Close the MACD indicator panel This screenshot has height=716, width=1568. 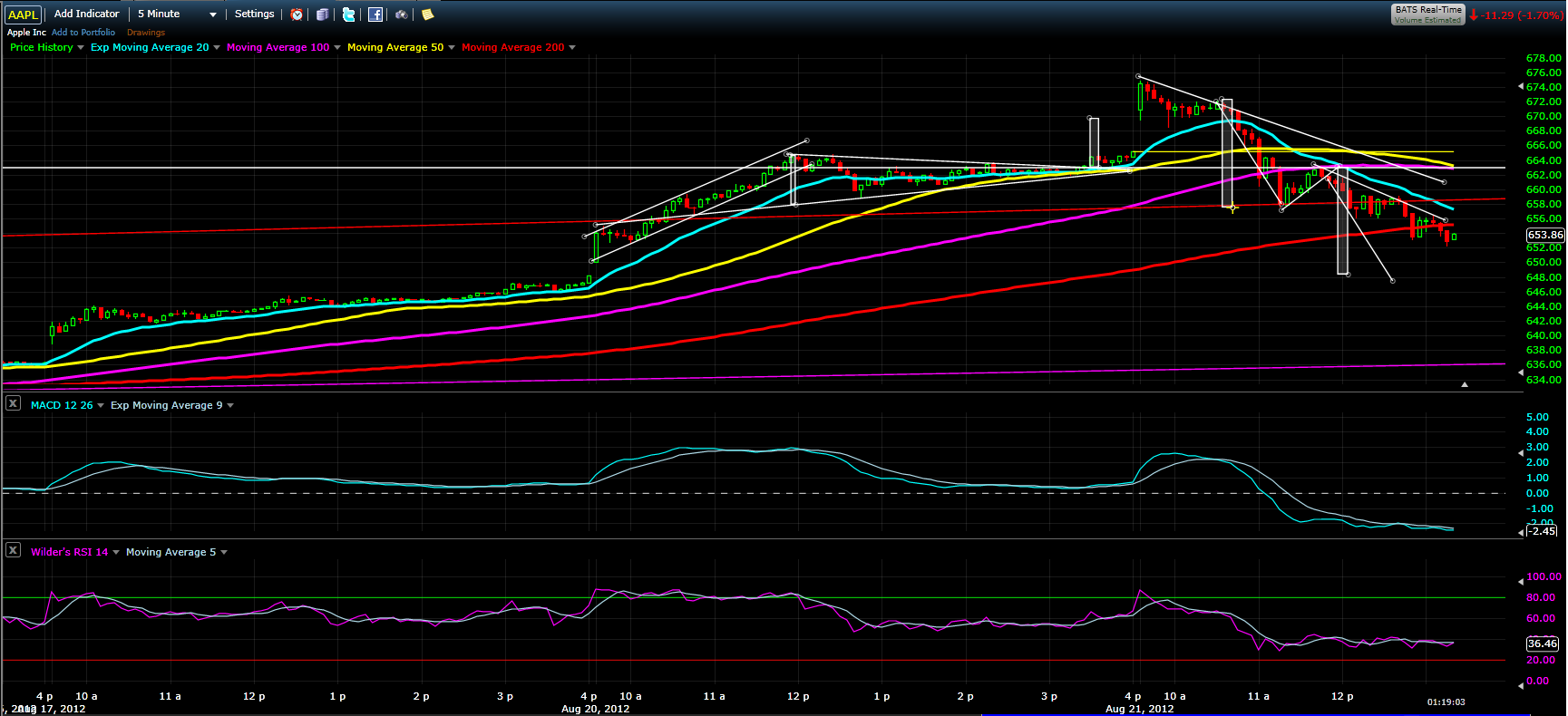coord(13,403)
